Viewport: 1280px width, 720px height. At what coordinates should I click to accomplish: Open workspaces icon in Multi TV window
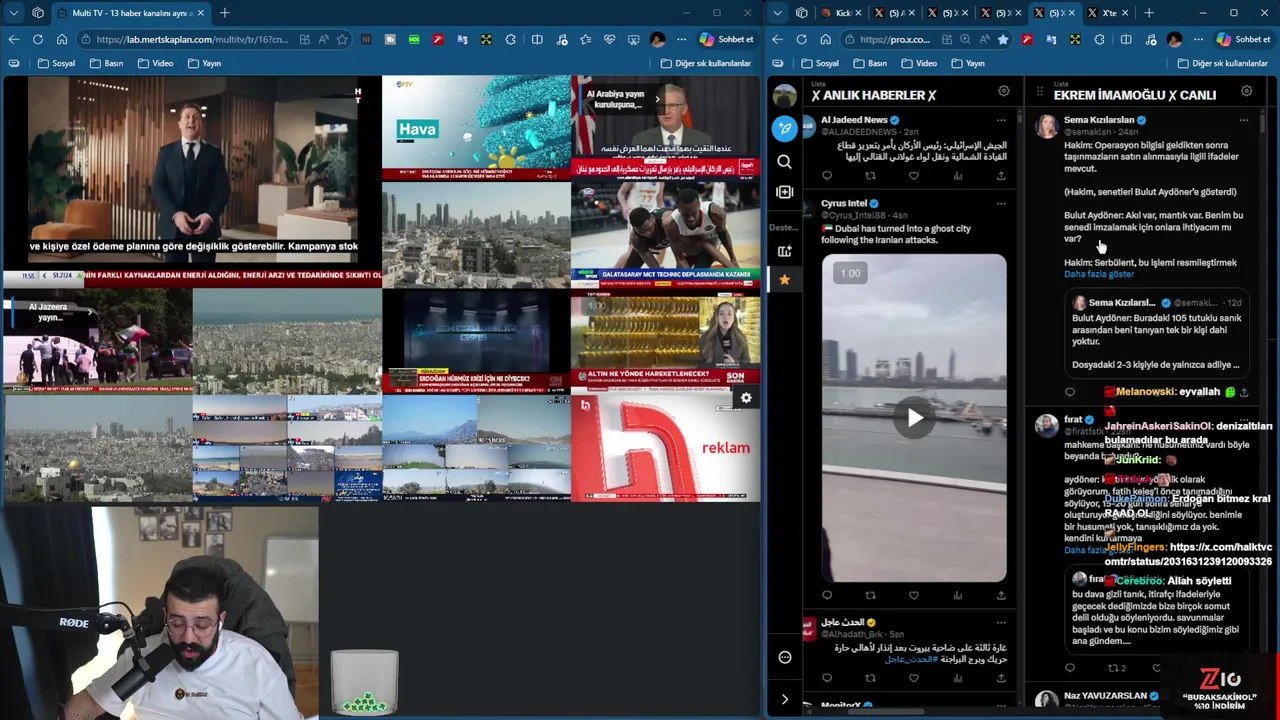pos(38,13)
